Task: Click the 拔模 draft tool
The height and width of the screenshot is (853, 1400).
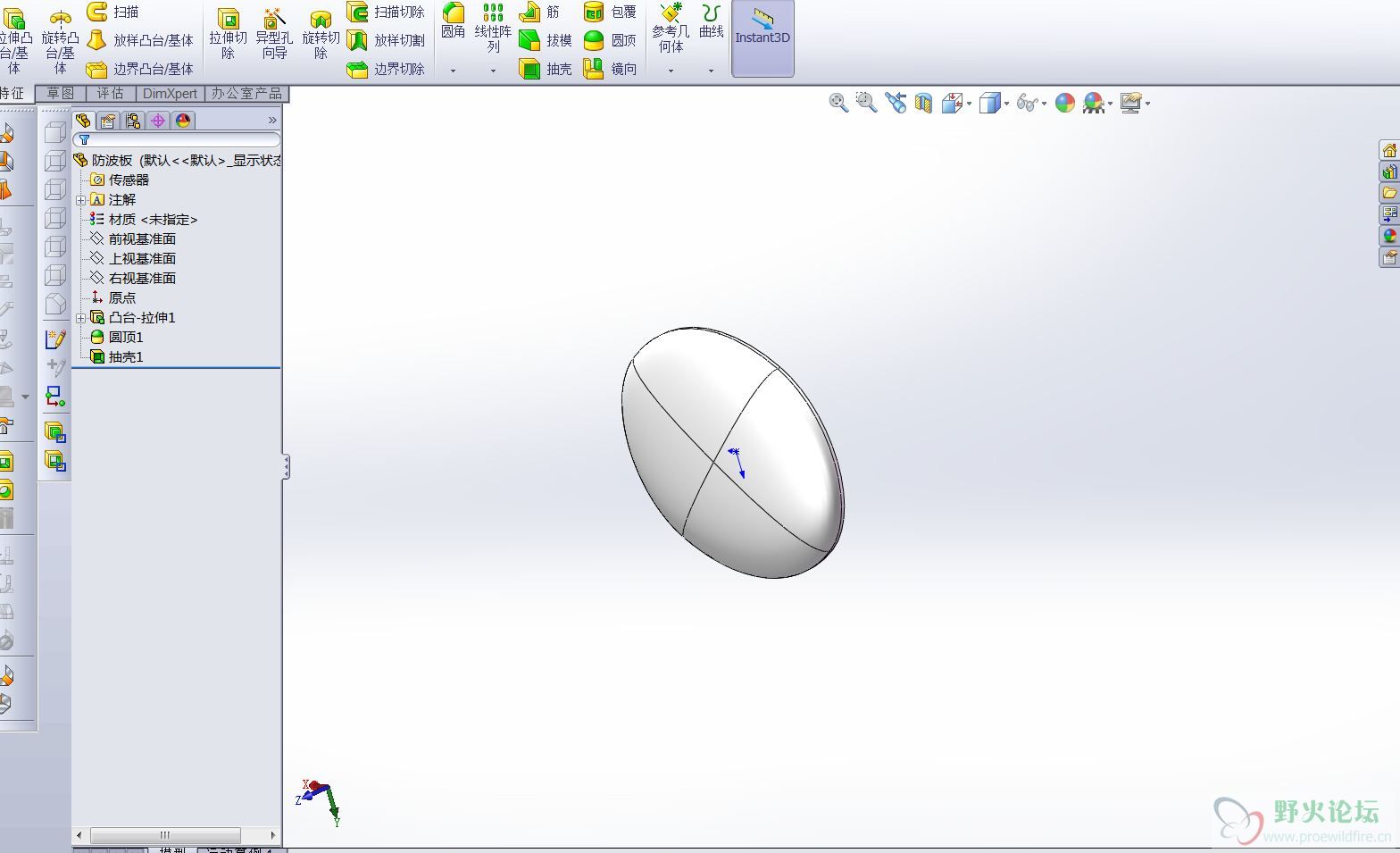Action: (x=546, y=40)
